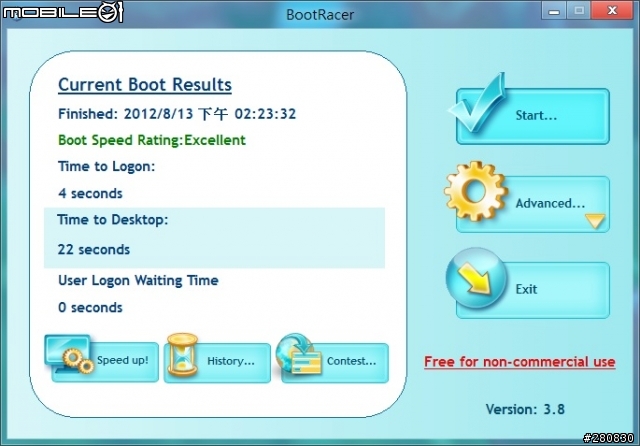640x446 pixels.
Task: Open the Advanced... button
Action: click(533, 204)
